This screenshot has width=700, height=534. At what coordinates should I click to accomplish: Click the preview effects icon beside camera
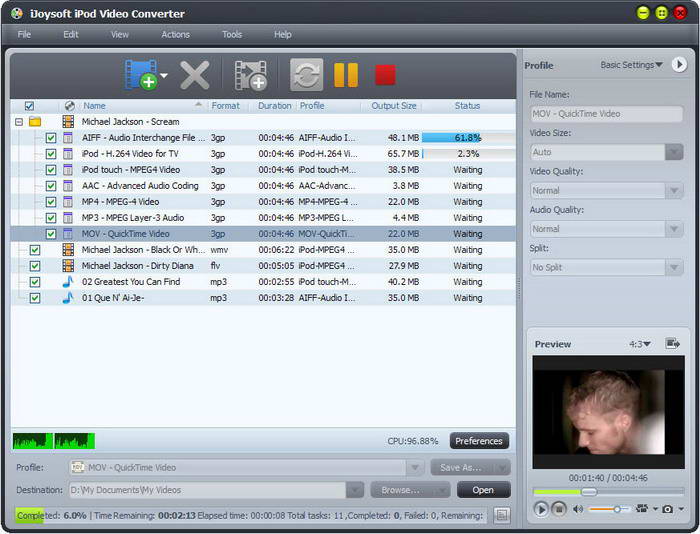pyautogui.click(x=642, y=509)
